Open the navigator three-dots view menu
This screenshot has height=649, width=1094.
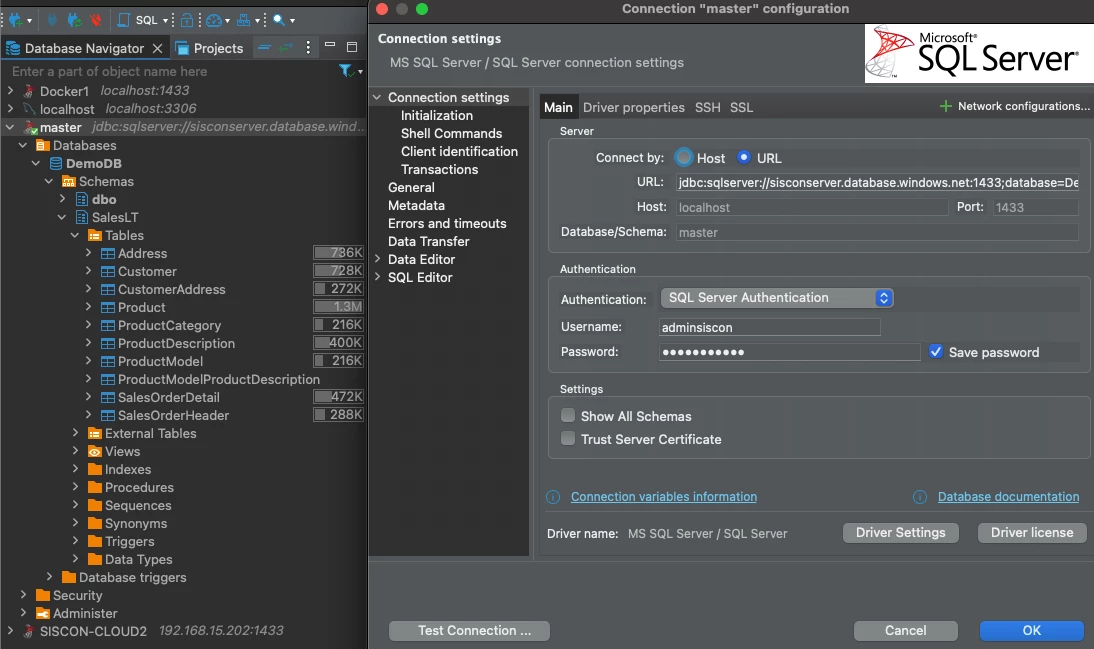pyautogui.click(x=308, y=47)
